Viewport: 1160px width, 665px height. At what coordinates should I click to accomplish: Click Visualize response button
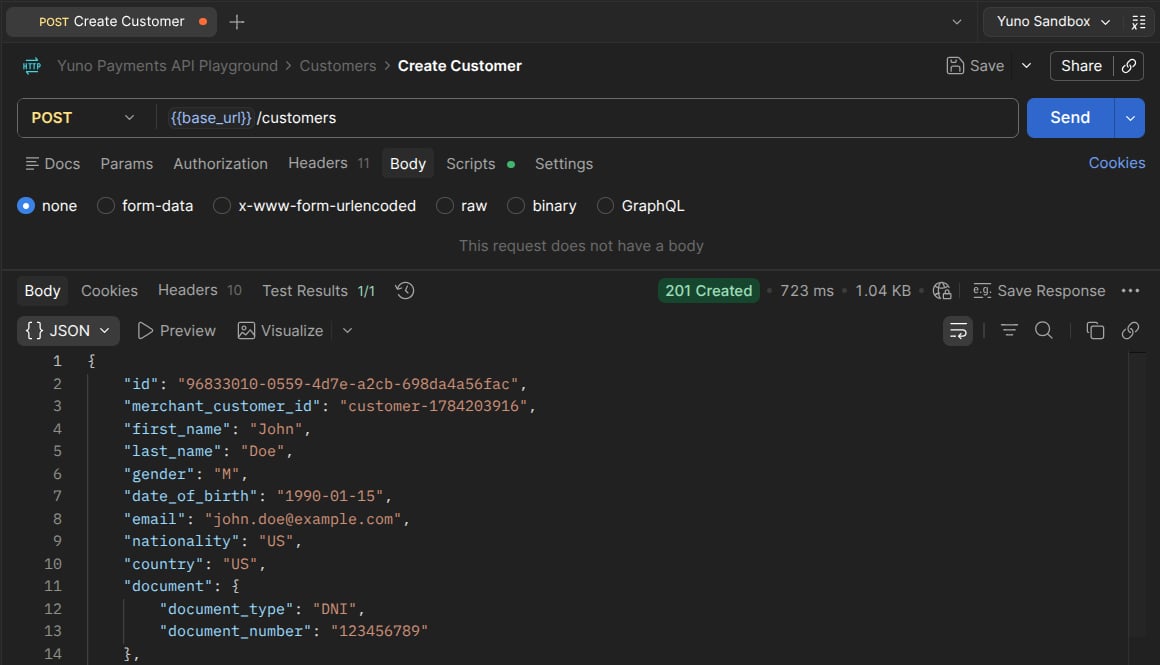tap(280, 331)
